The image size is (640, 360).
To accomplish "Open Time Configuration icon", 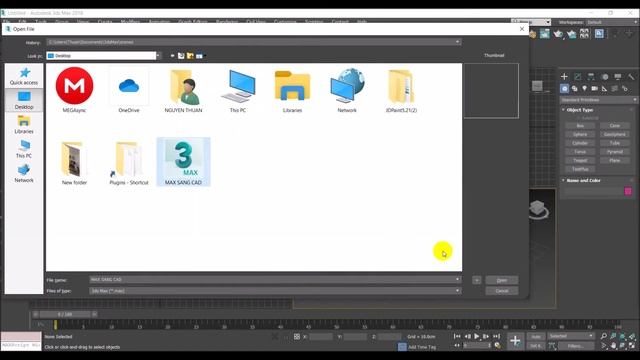I will (x=498, y=345).
